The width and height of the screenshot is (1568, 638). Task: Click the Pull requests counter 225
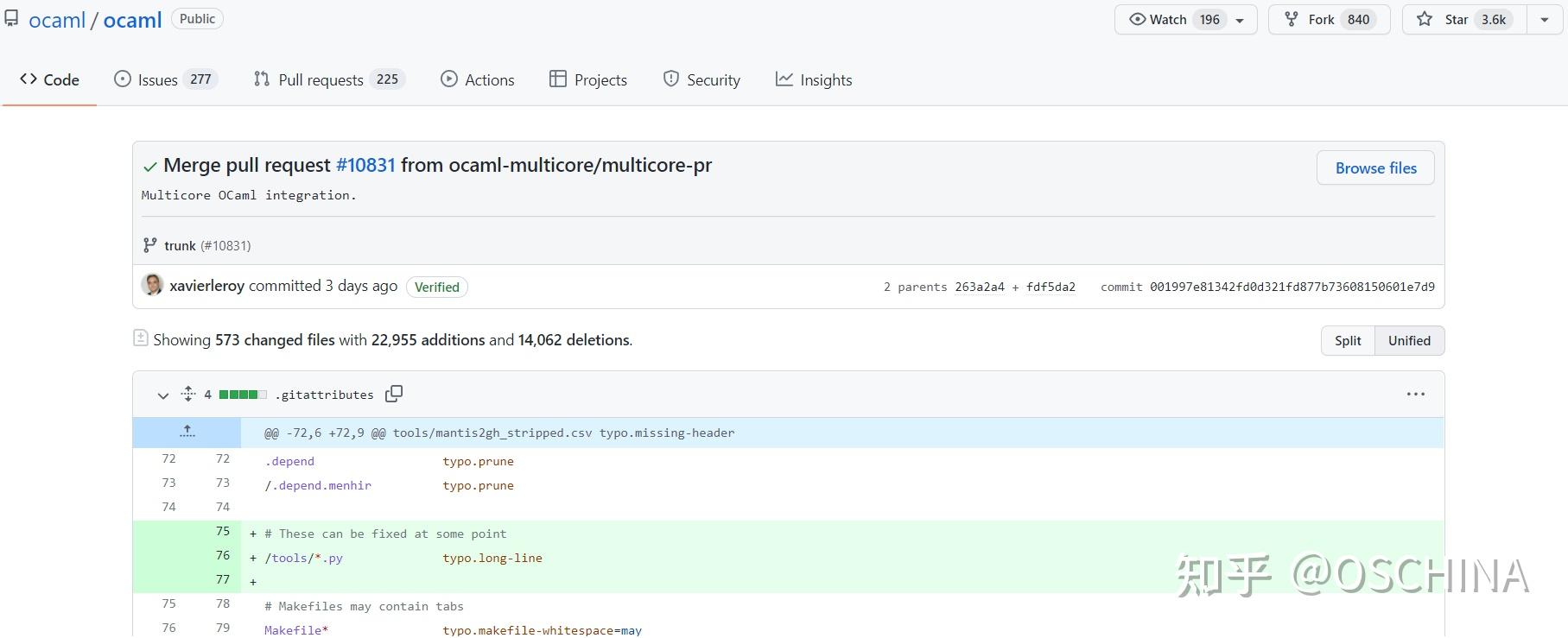click(387, 79)
